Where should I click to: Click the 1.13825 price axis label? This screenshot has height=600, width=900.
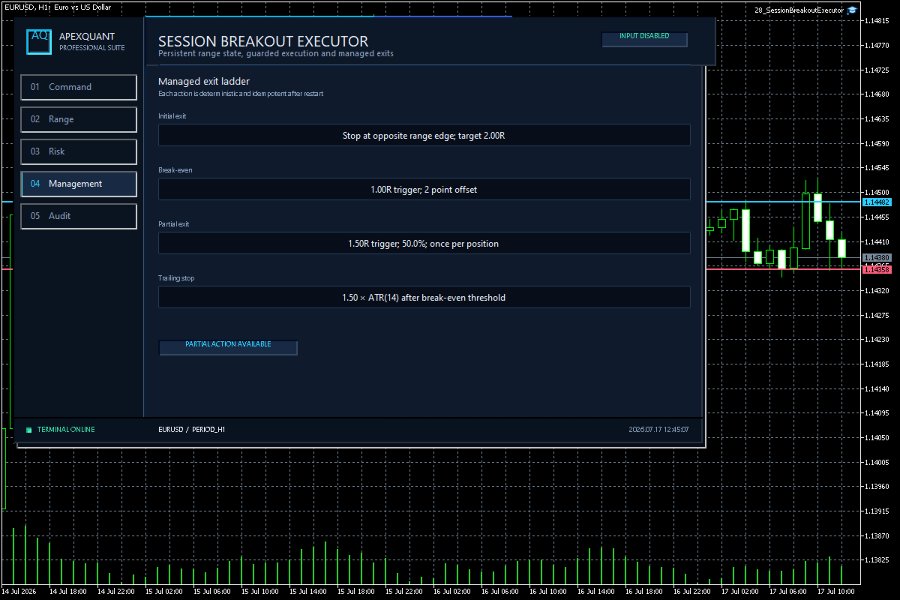pyautogui.click(x=877, y=560)
